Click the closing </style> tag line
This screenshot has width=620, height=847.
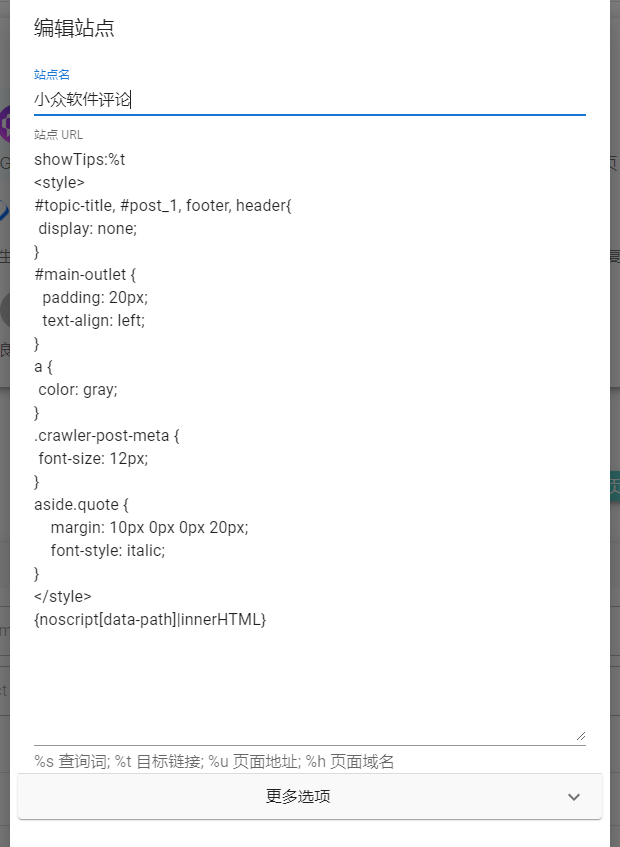pyautogui.click(x=63, y=597)
